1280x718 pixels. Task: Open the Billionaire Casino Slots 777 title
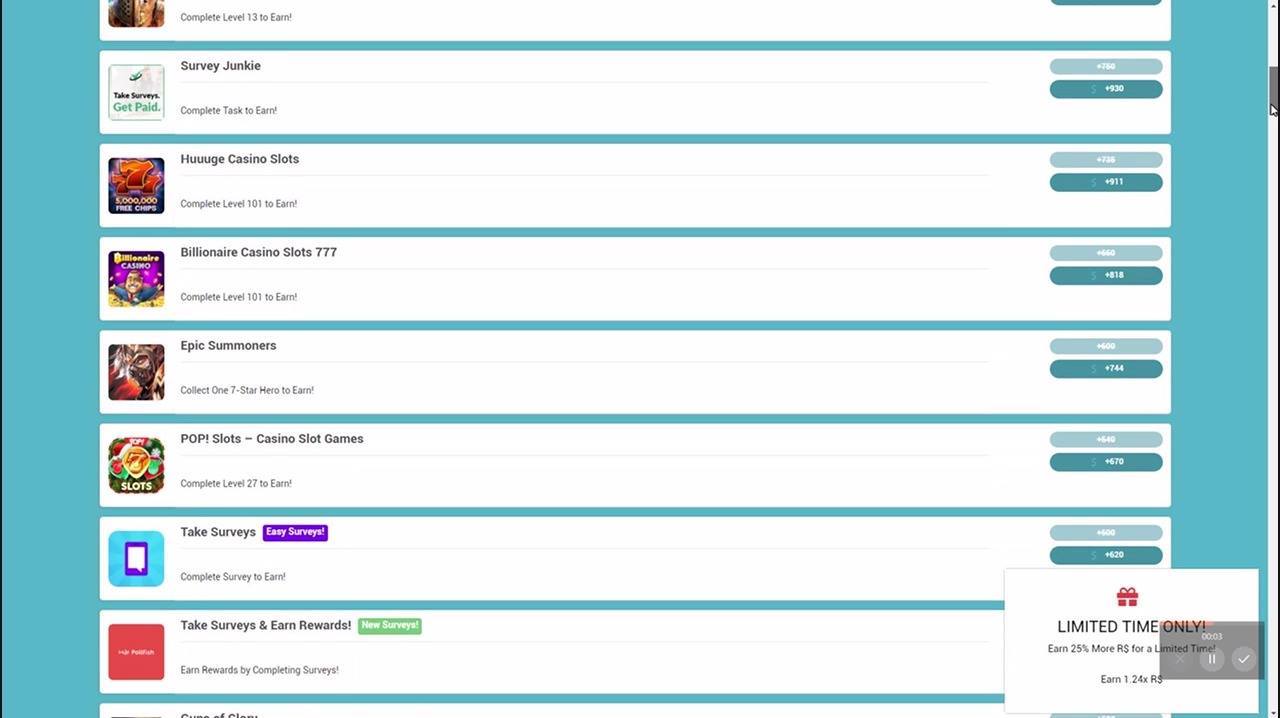click(259, 252)
